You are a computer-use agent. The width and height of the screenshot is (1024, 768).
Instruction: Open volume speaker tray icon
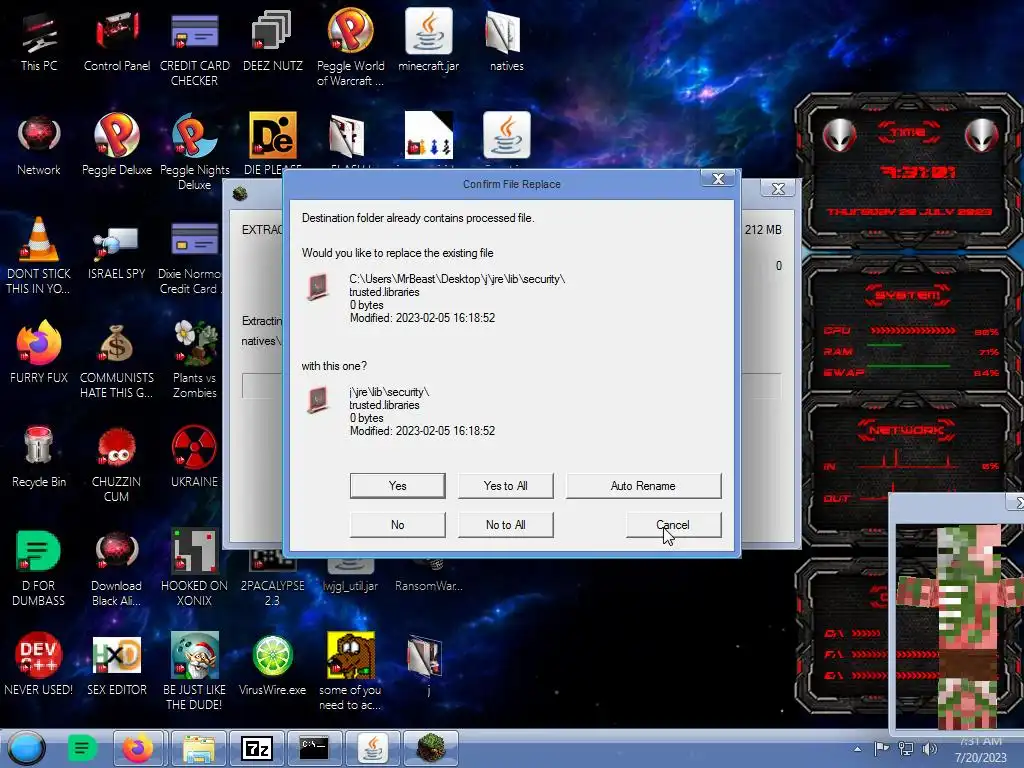(929, 748)
